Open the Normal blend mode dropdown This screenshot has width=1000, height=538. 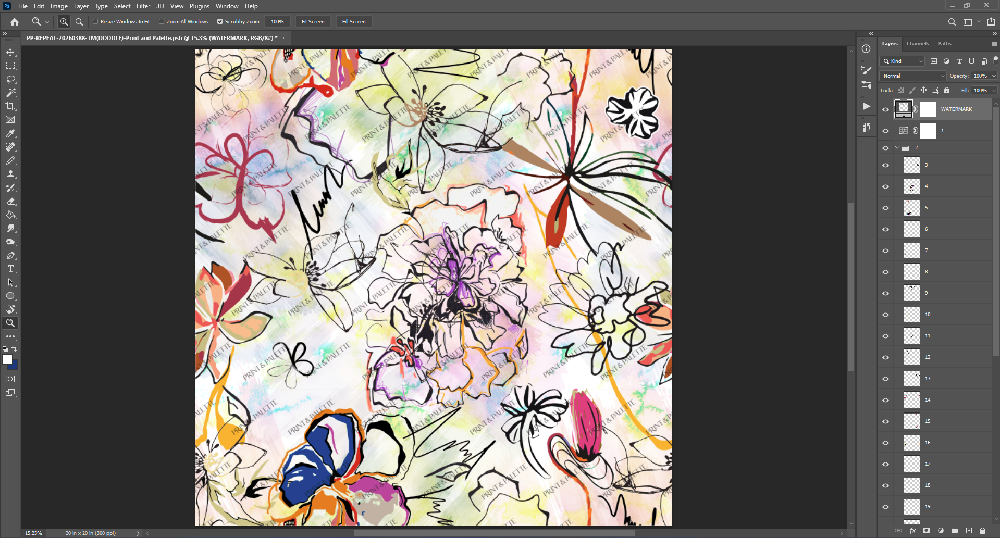tap(913, 76)
